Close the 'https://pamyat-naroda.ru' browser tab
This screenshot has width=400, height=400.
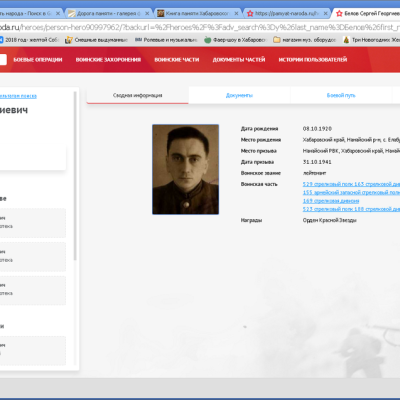pyautogui.click(x=326, y=13)
